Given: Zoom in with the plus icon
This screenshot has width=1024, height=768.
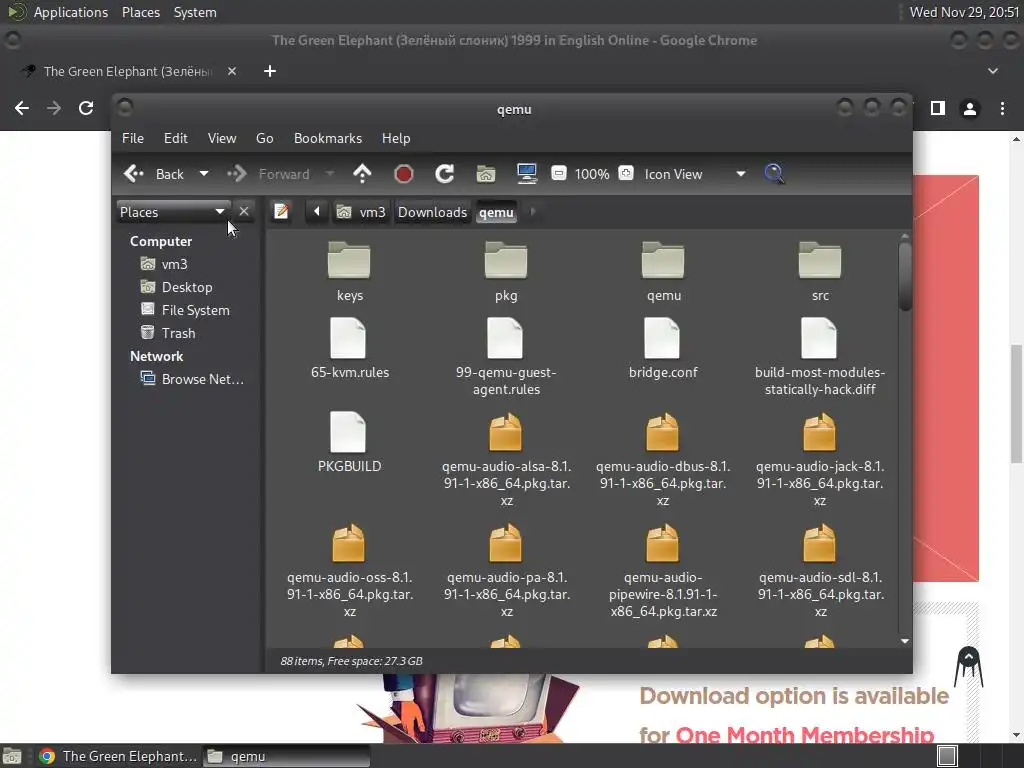Looking at the screenshot, I should pos(626,173).
